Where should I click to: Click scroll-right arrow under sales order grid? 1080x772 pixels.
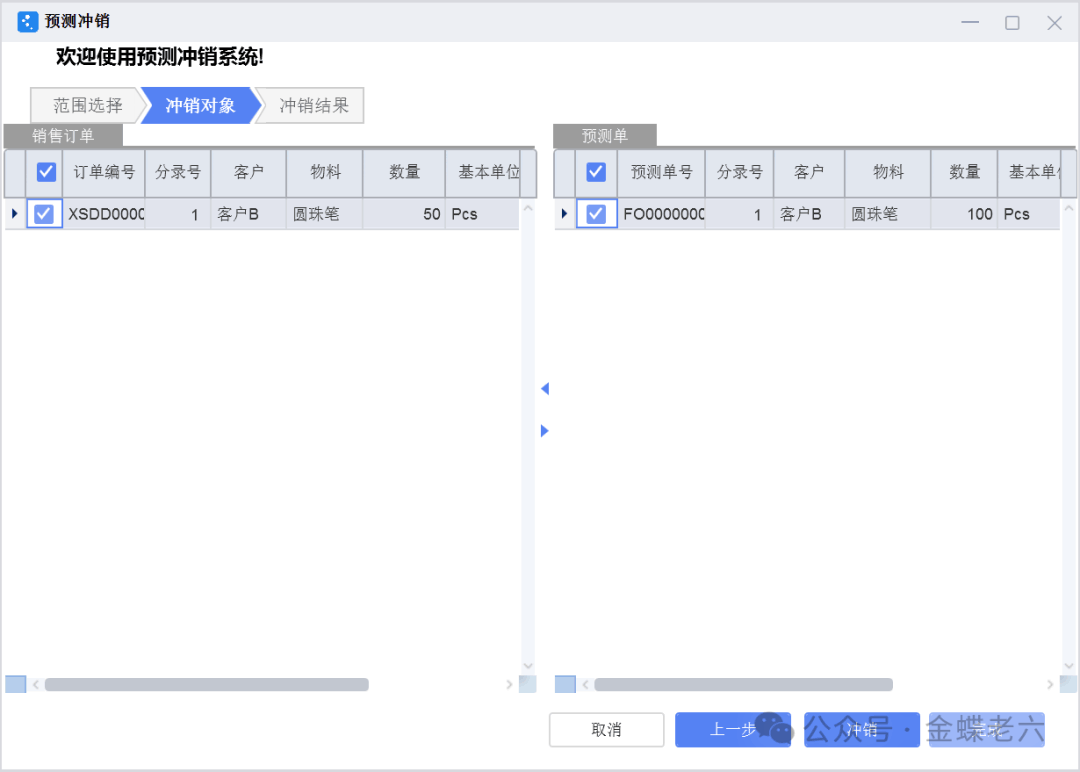click(509, 685)
